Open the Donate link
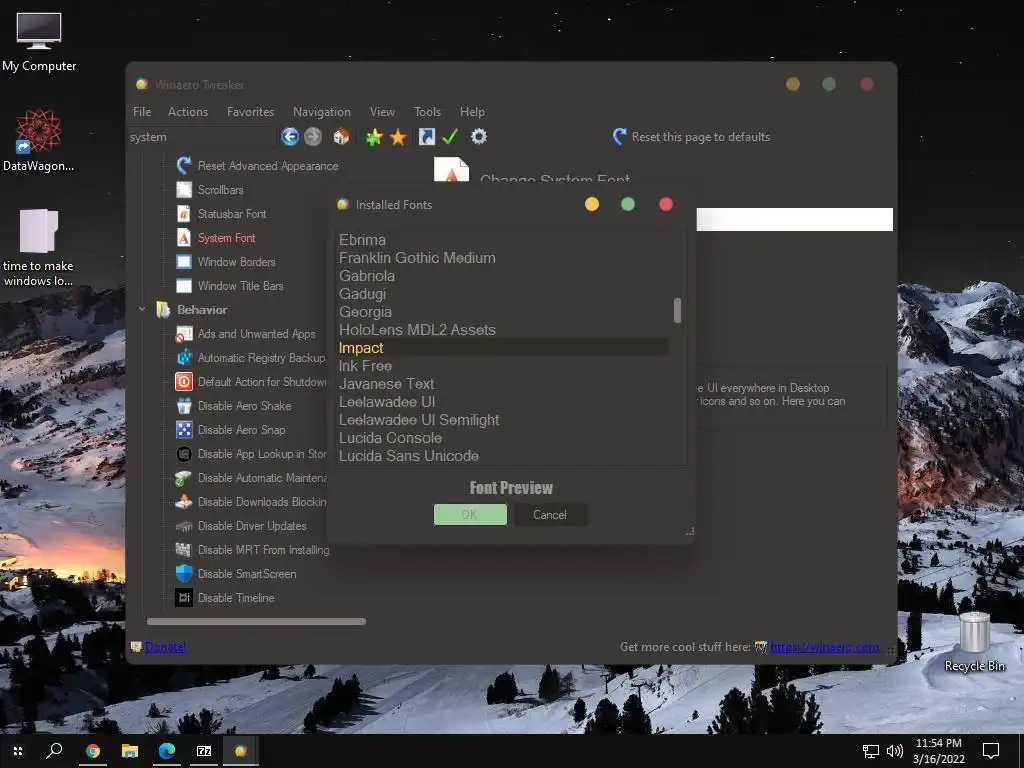This screenshot has height=768, width=1024. click(165, 647)
